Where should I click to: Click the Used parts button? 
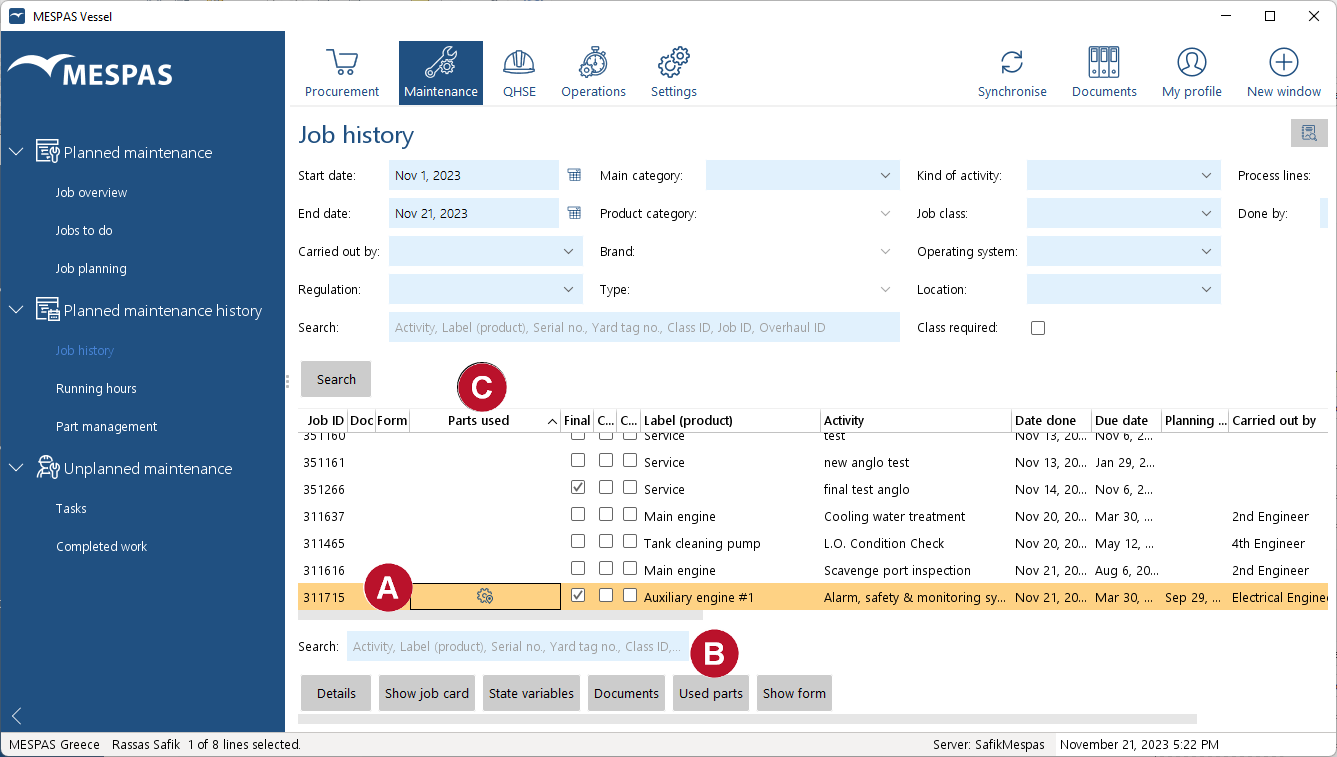coord(711,693)
